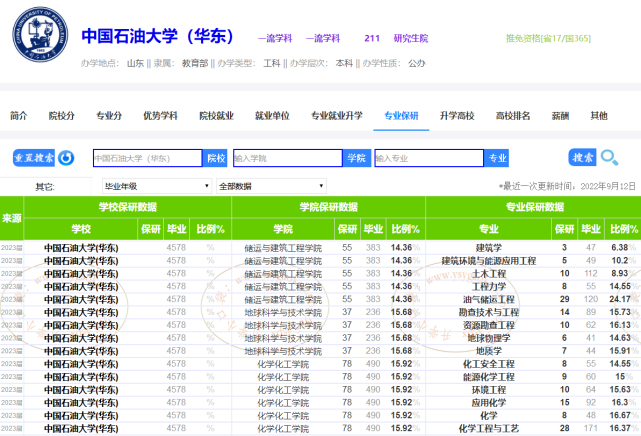The height and width of the screenshot is (436, 641).
Task: Click the 应用化学 major cell
Action: coord(489,402)
